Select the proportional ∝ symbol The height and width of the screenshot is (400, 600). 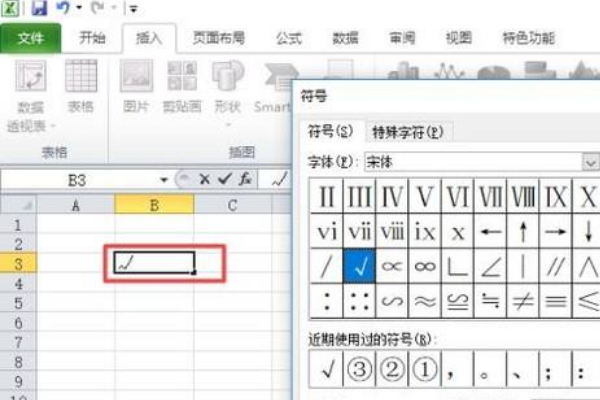pos(392,266)
